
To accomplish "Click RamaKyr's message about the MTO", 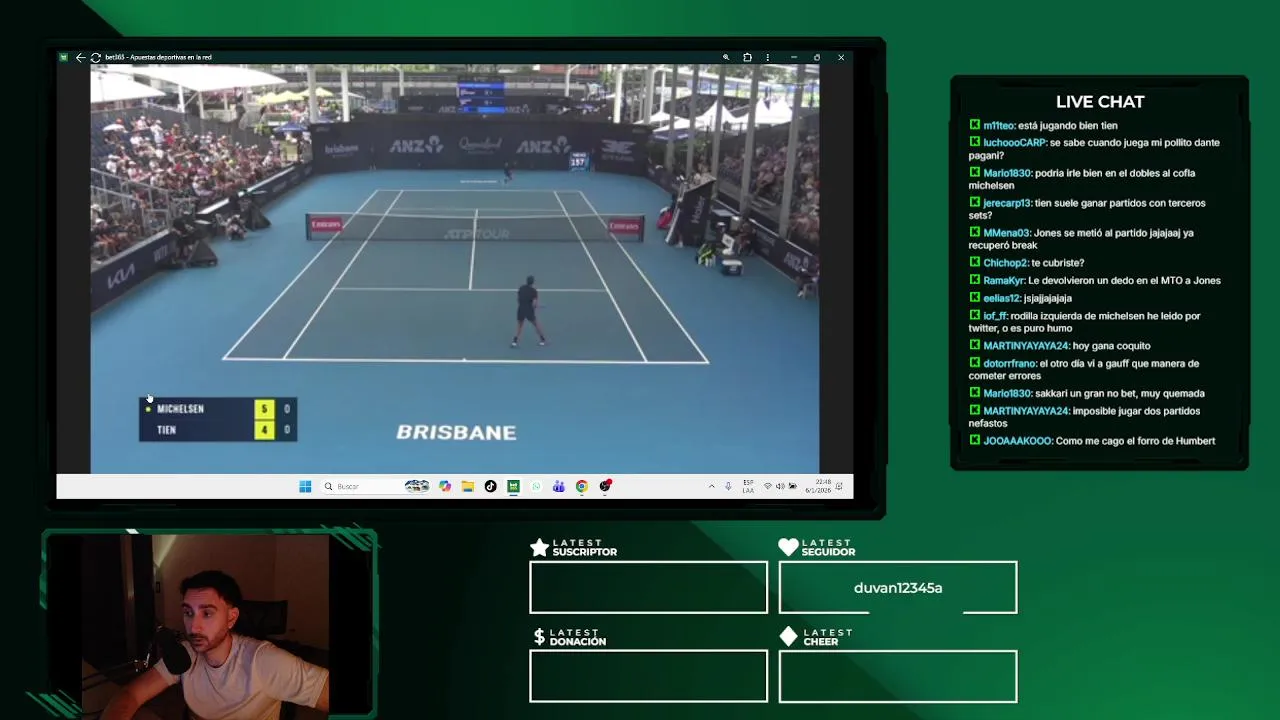I will (1095, 281).
